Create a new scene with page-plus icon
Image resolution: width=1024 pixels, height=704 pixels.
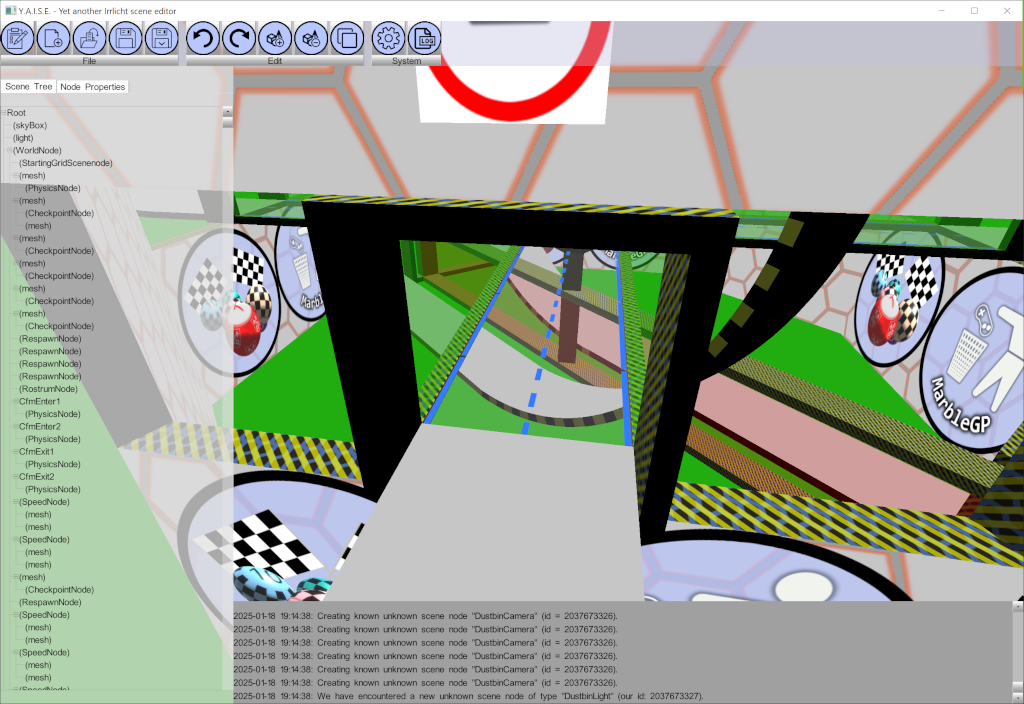click(53, 39)
